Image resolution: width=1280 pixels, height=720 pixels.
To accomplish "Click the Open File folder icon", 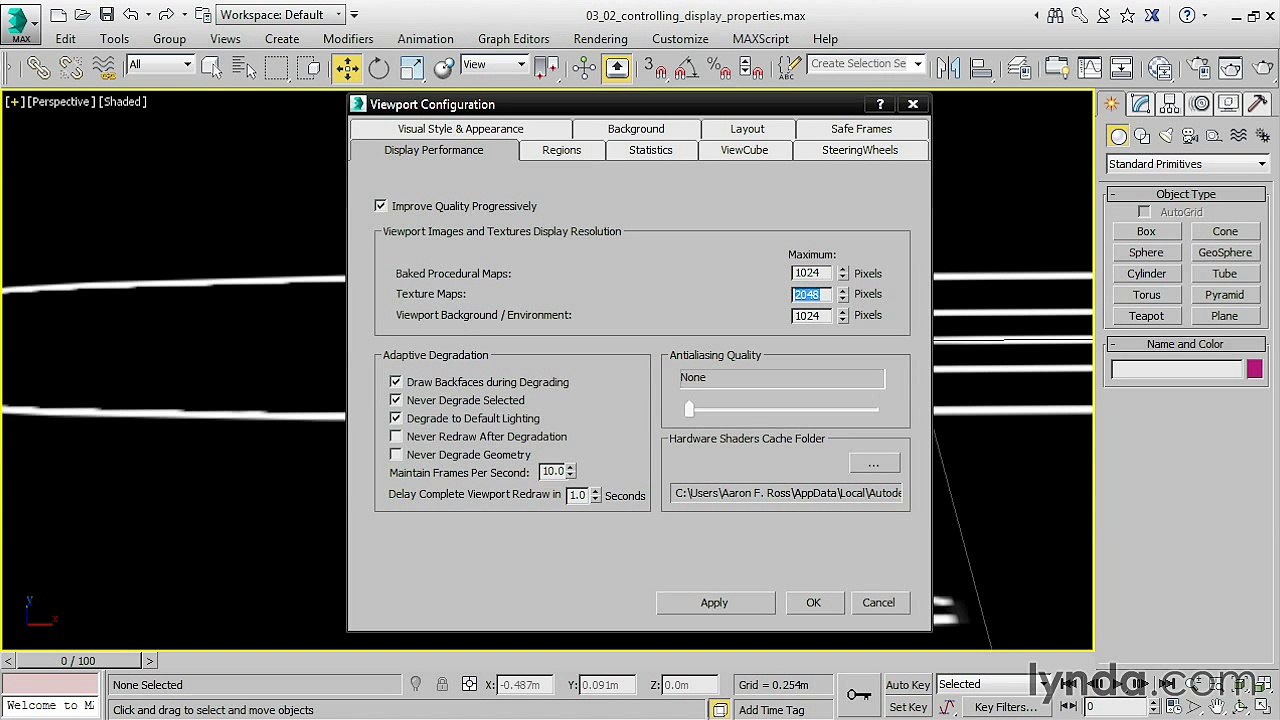I will (83, 15).
